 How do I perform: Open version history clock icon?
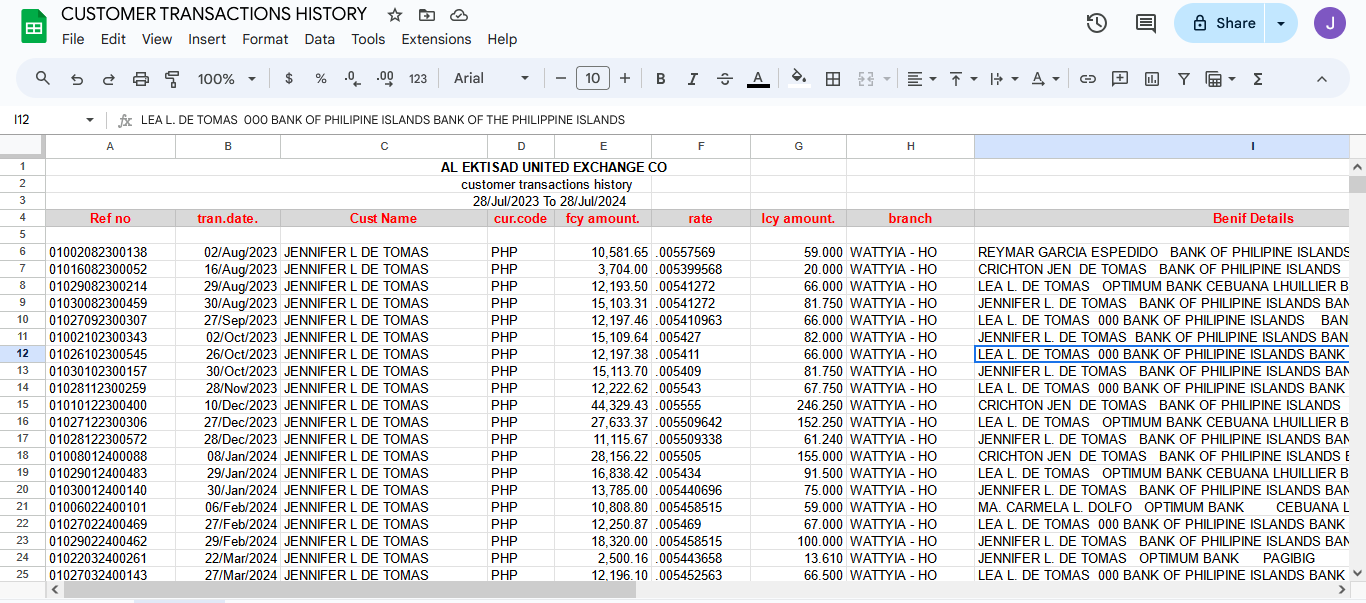(x=1096, y=23)
